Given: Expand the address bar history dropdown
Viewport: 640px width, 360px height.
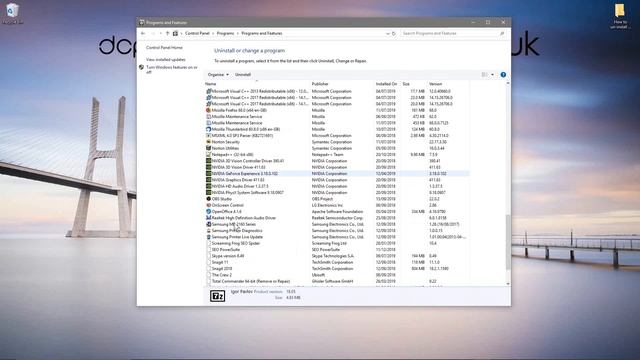Looking at the screenshot, I should pos(387,33).
